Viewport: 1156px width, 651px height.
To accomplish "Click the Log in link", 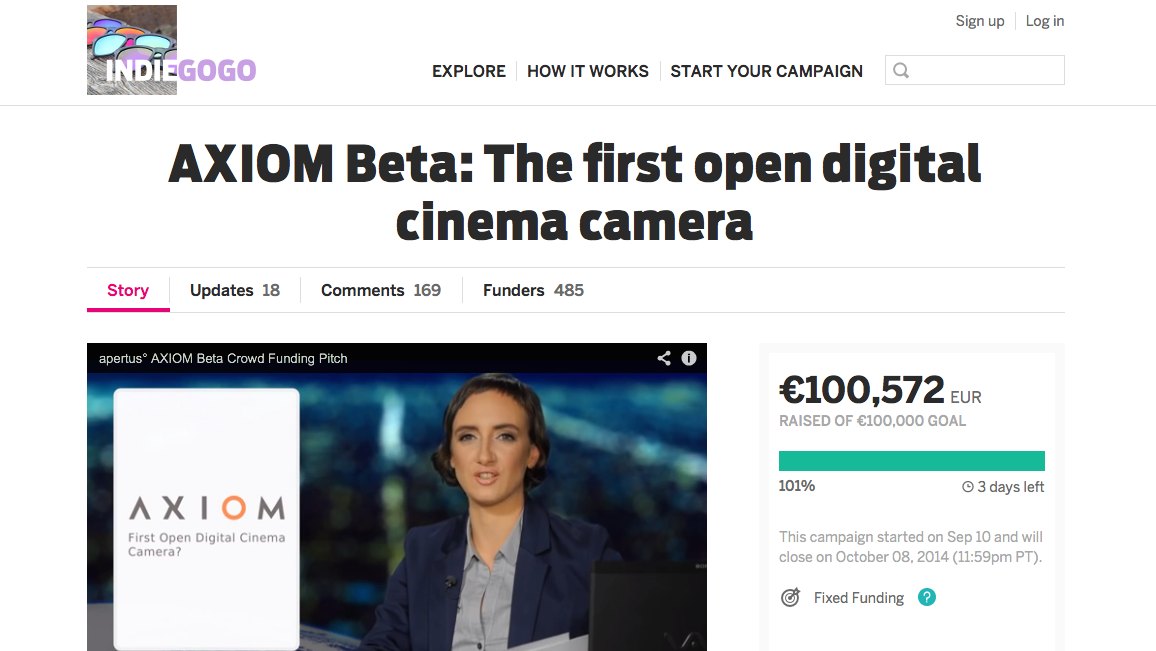I will 1045,21.
